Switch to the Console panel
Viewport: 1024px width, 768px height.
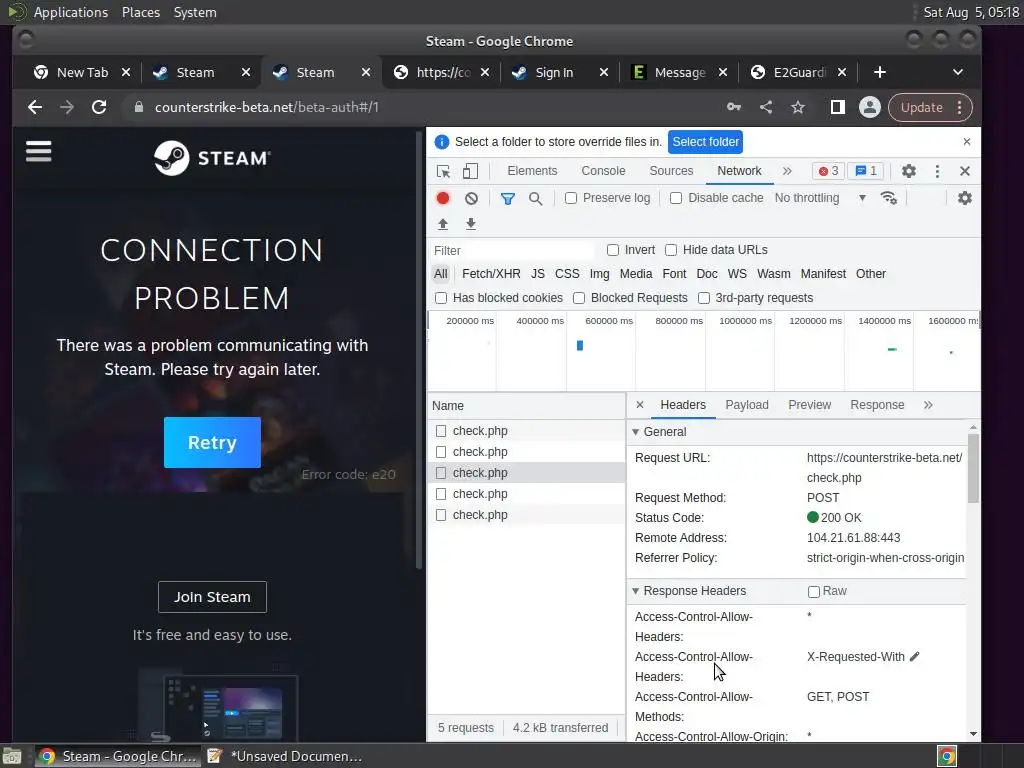pyautogui.click(x=603, y=171)
